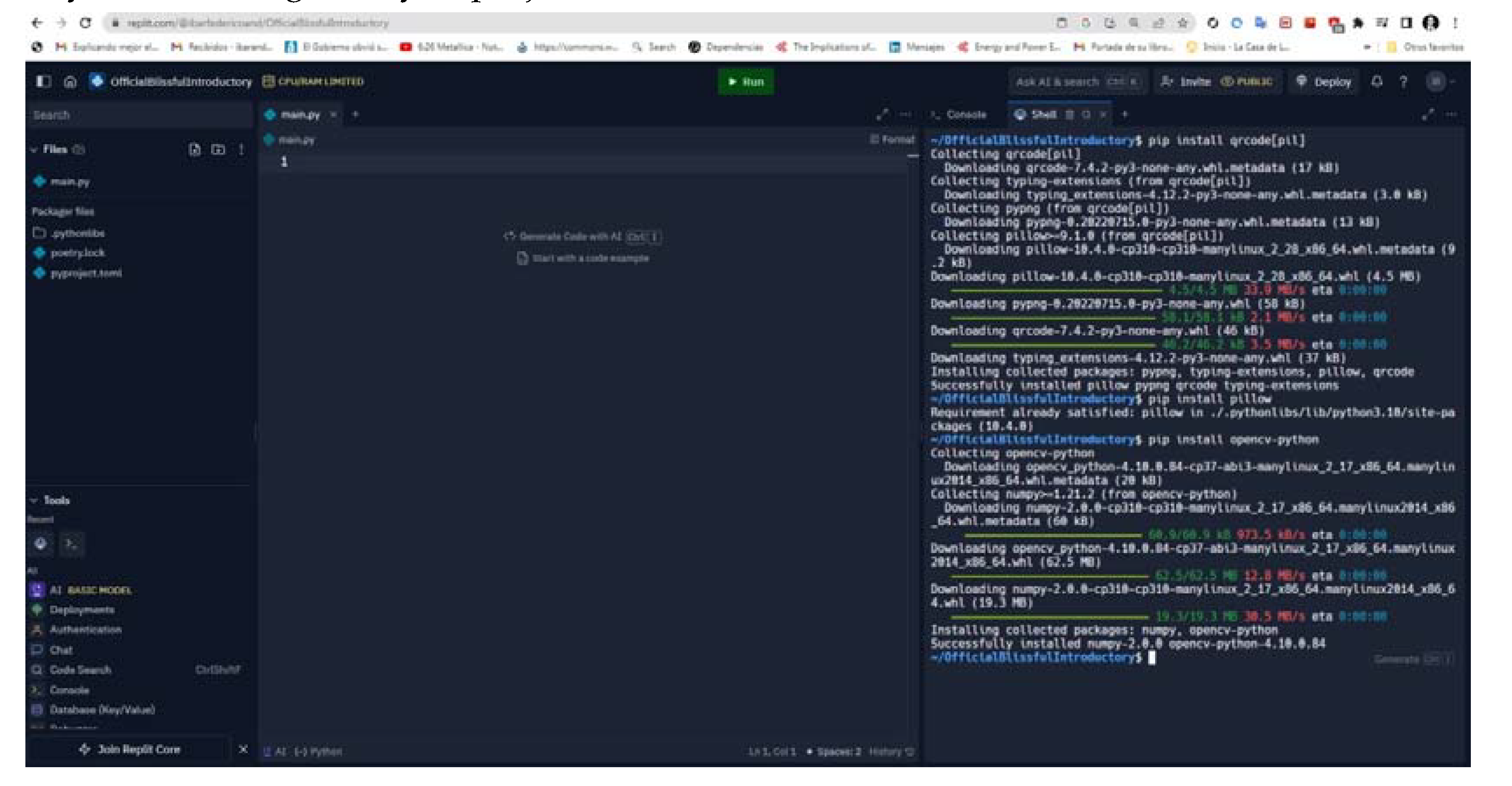Open the editor overflow menu with three dots
Image resolution: width=1512 pixels, height=786 pixels.
tap(905, 114)
